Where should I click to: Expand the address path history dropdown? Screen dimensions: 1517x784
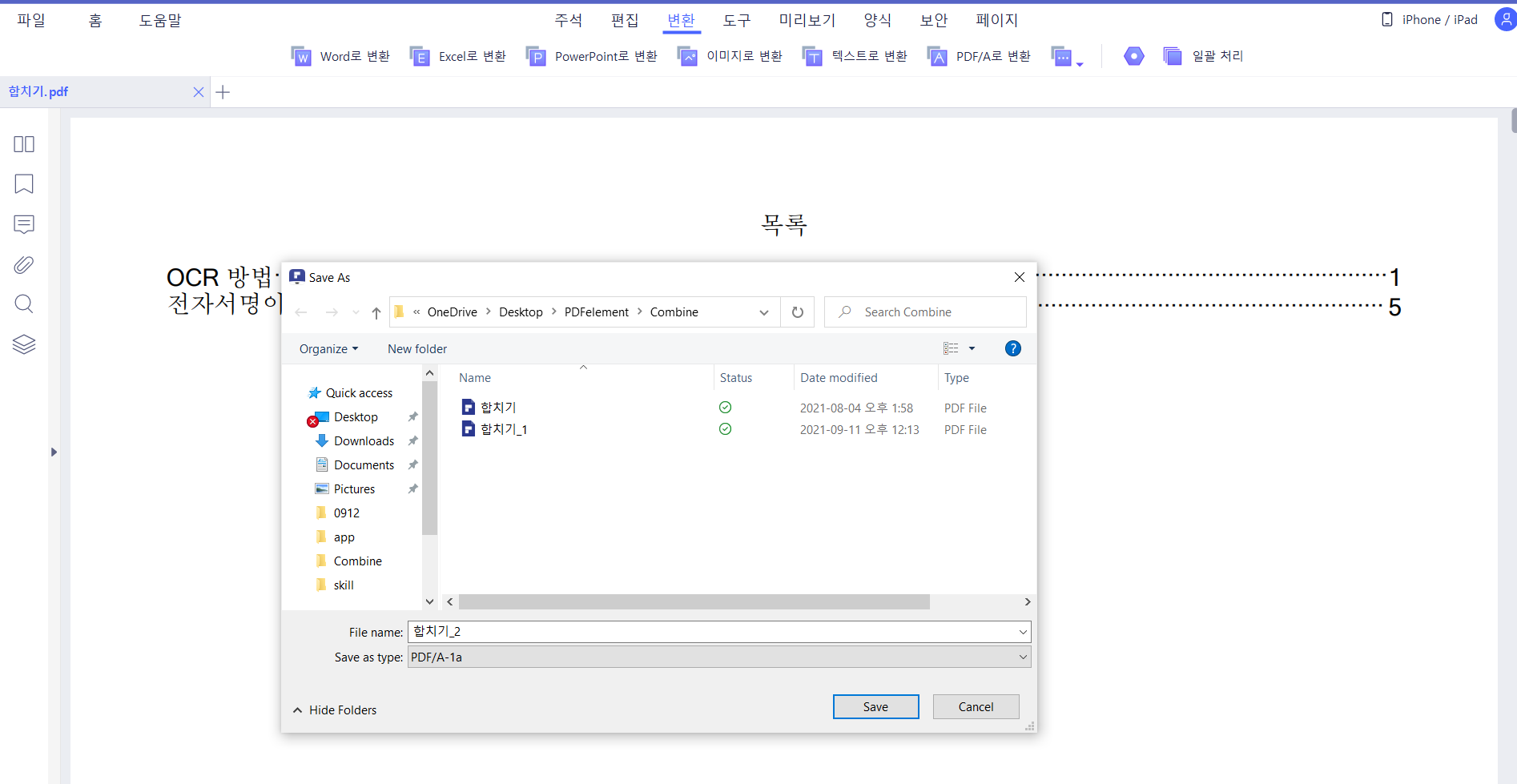763,312
